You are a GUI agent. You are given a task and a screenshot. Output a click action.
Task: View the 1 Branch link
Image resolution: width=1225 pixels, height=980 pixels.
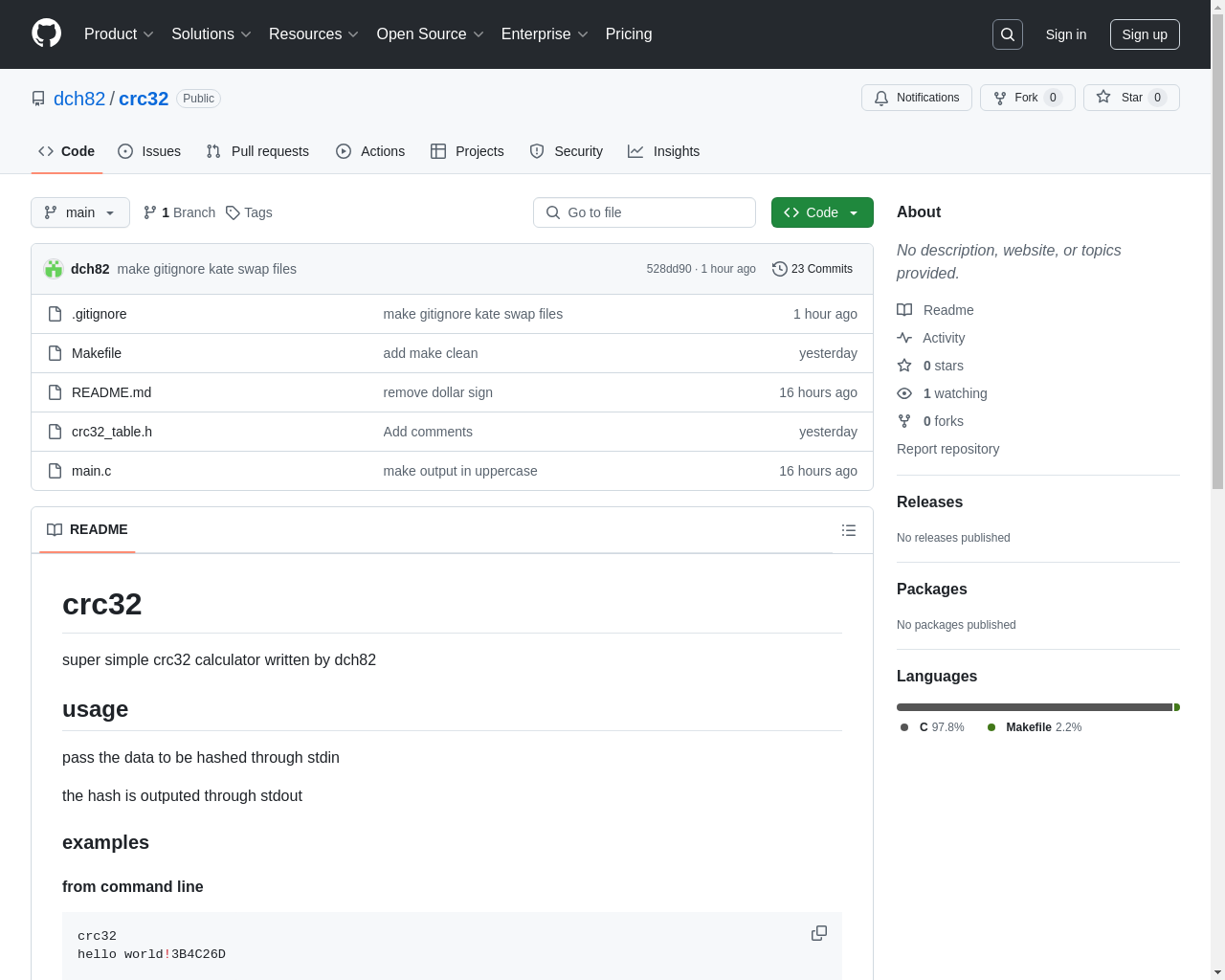pyautogui.click(x=179, y=212)
